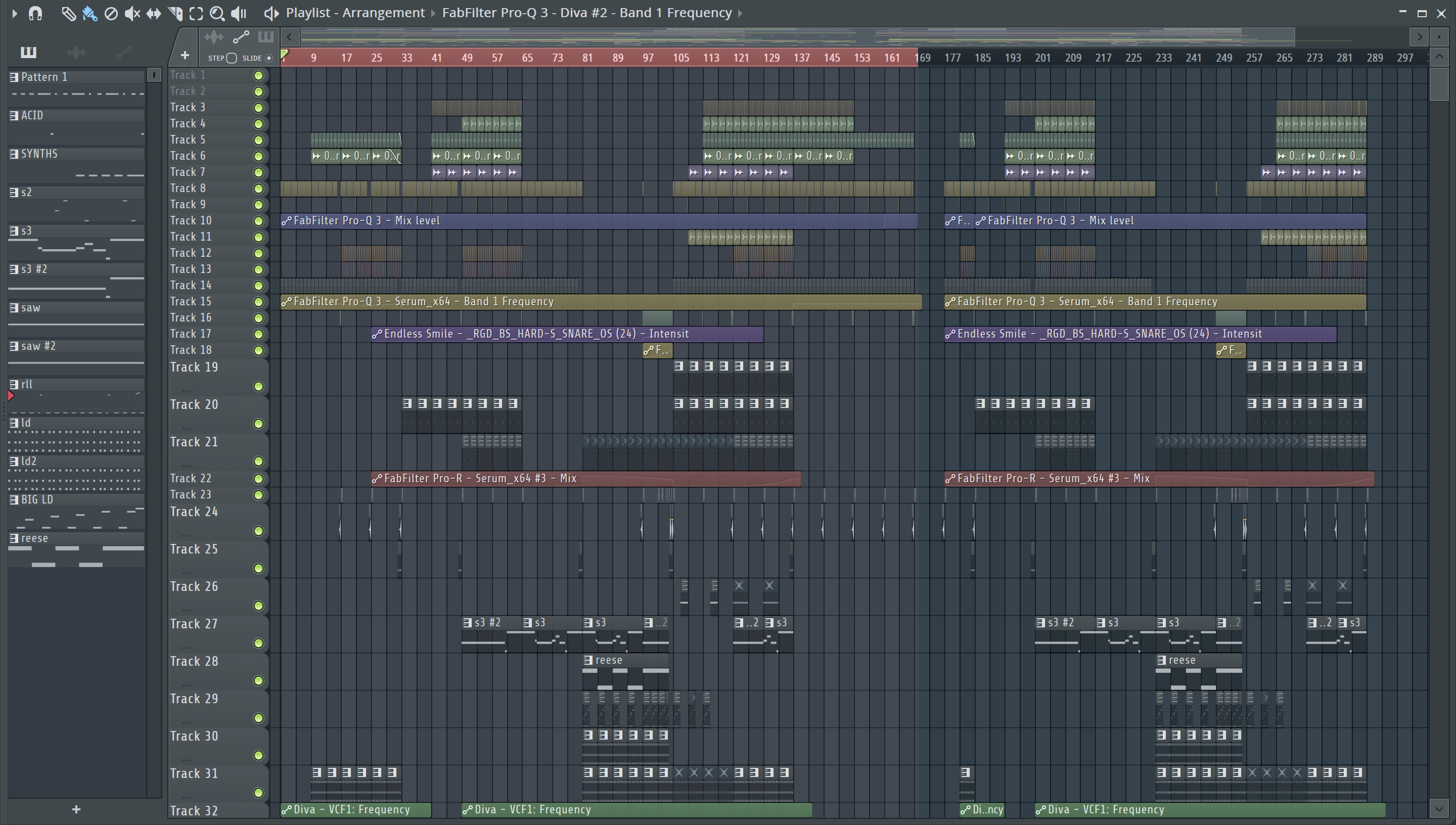
Task: Select the Paint brush tool
Action: point(89,14)
